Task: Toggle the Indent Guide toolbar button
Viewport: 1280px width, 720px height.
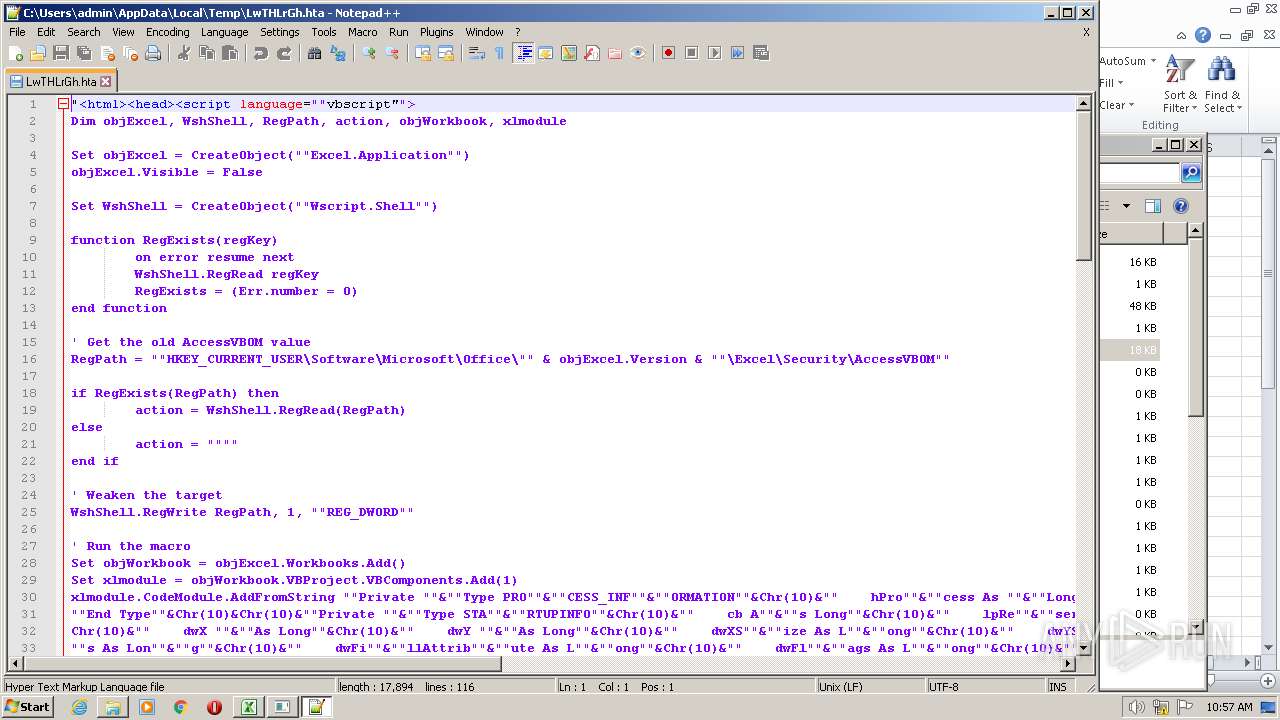Action: click(x=523, y=53)
